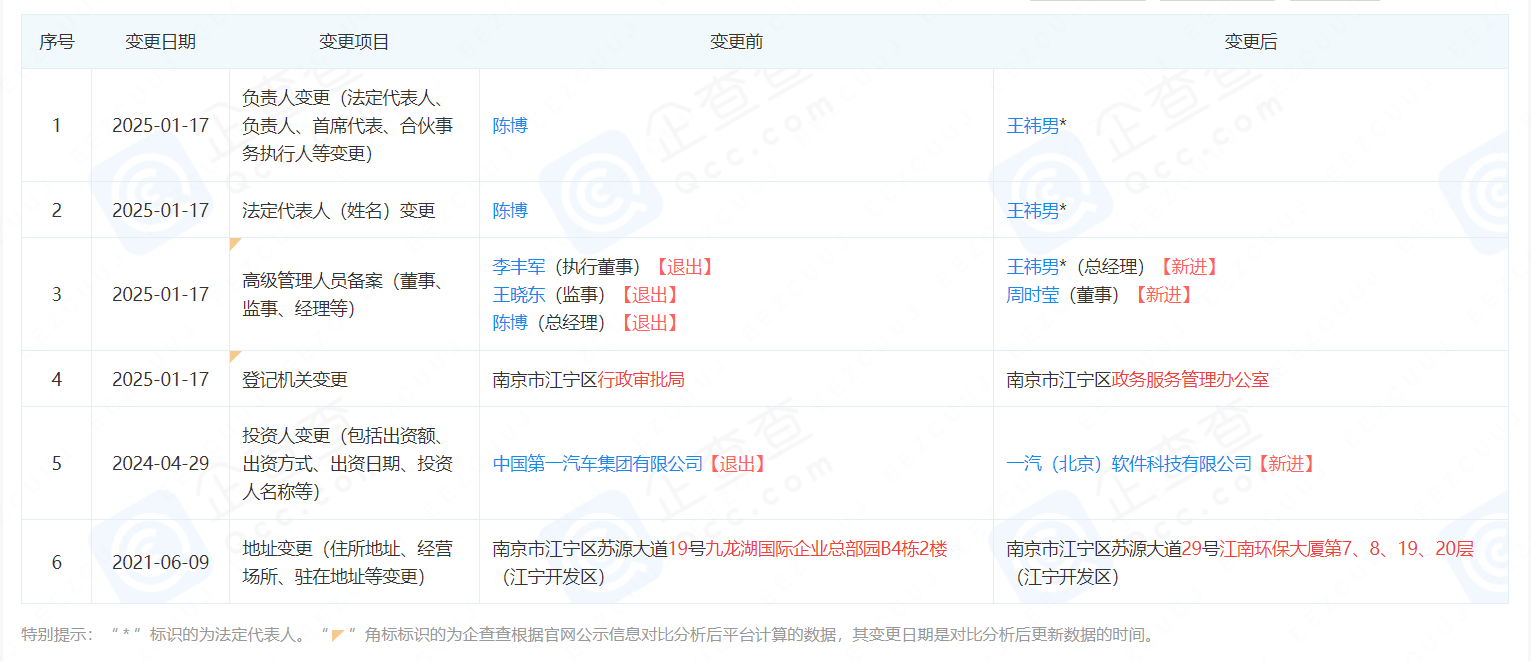
Task: Open 陈博 link in 负责人变更 row
Action: [x=510, y=126]
